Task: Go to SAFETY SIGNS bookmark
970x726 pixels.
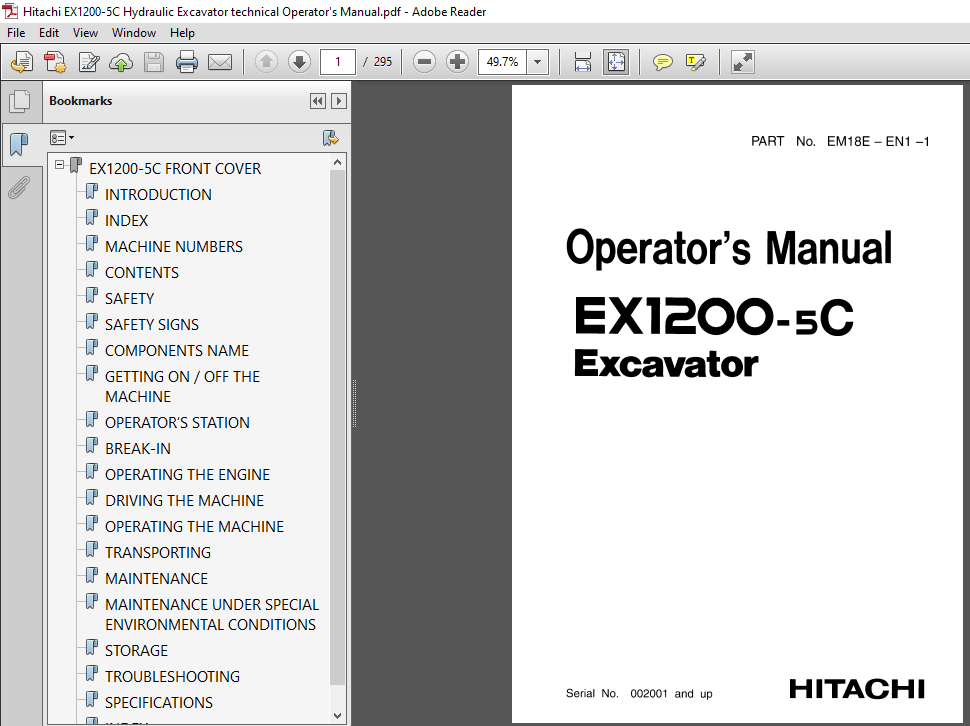Action: (x=152, y=325)
